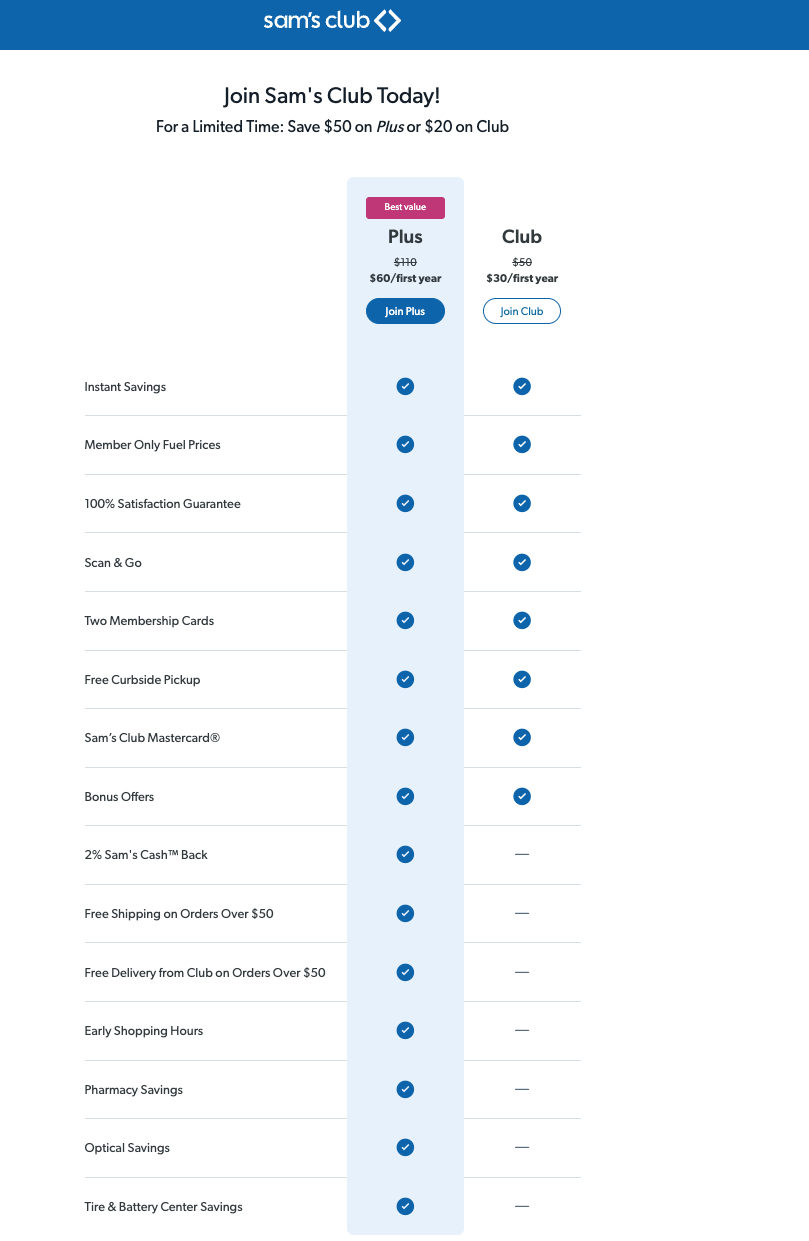Image resolution: width=809 pixels, height=1241 pixels.
Task: Click the Join Plus button
Action: tap(405, 311)
